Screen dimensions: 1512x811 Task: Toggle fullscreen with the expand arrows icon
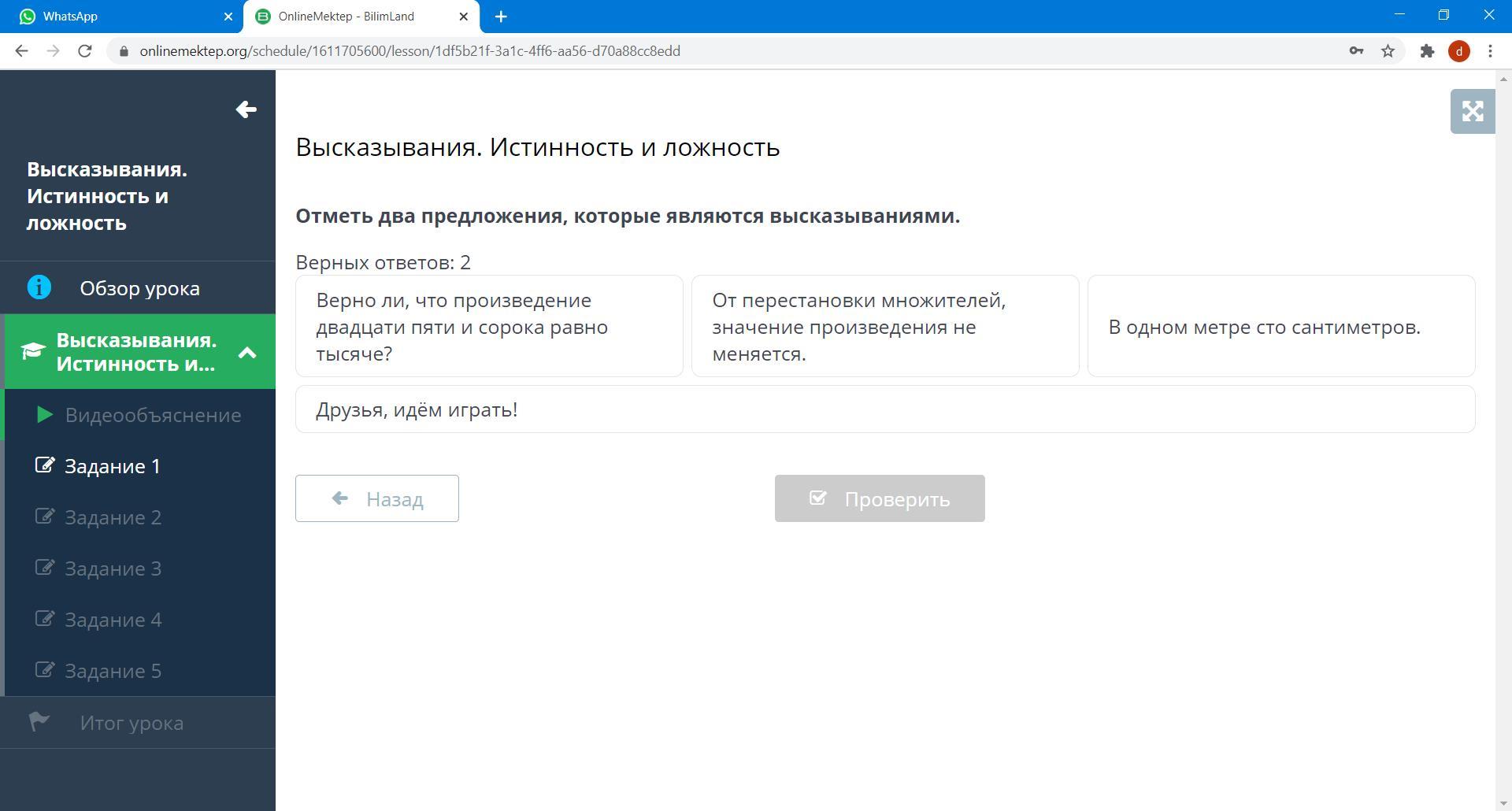tap(1473, 111)
